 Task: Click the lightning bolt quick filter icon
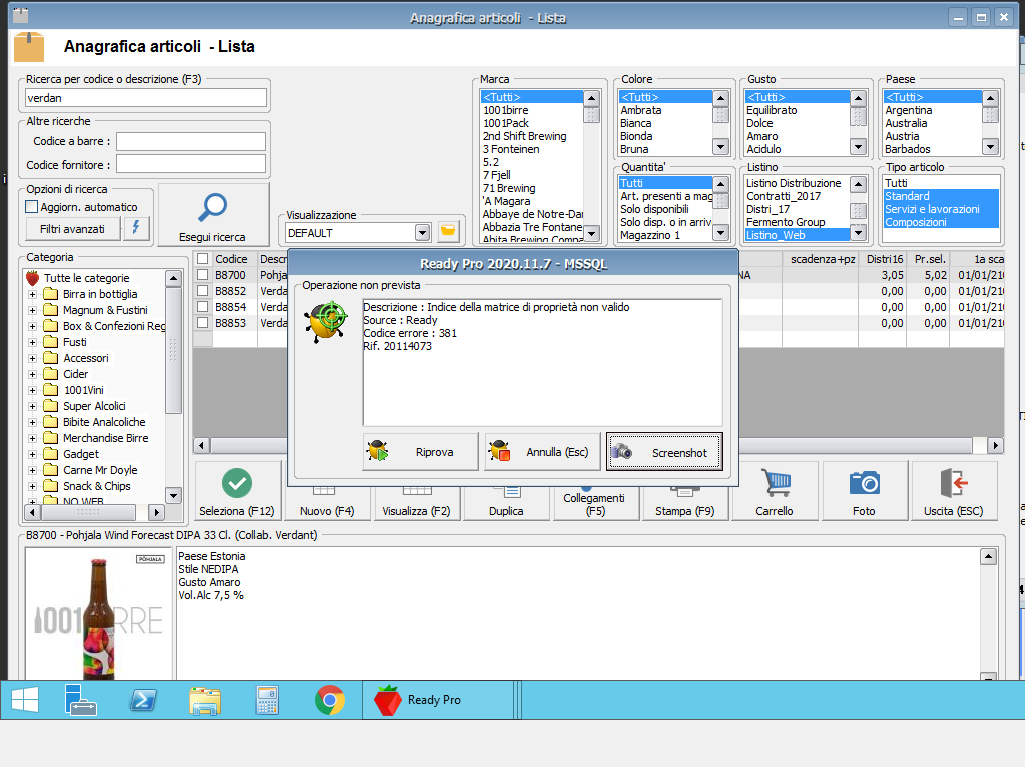pyautogui.click(x=136, y=228)
